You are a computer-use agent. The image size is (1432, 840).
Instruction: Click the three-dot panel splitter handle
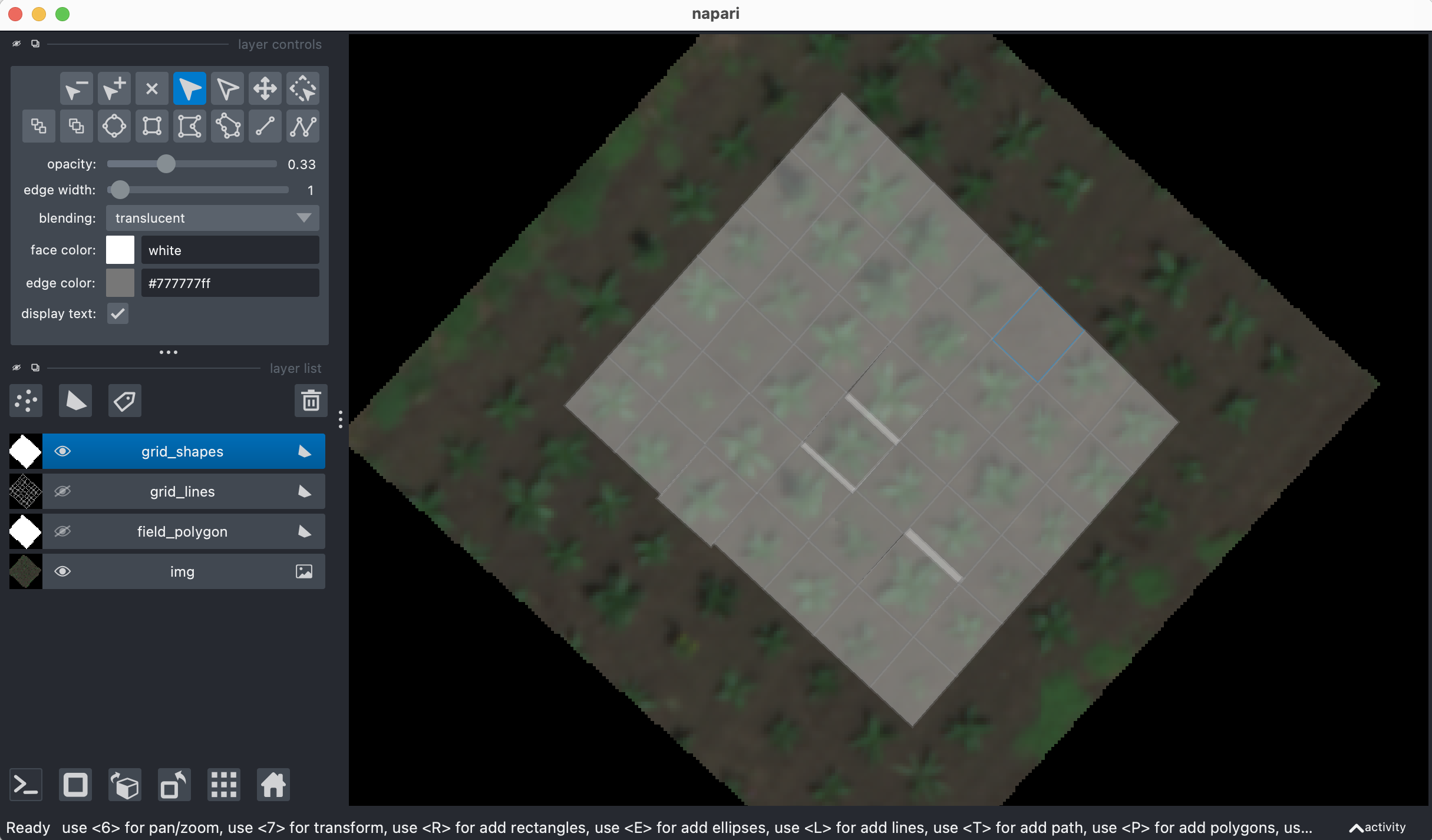pos(169,352)
